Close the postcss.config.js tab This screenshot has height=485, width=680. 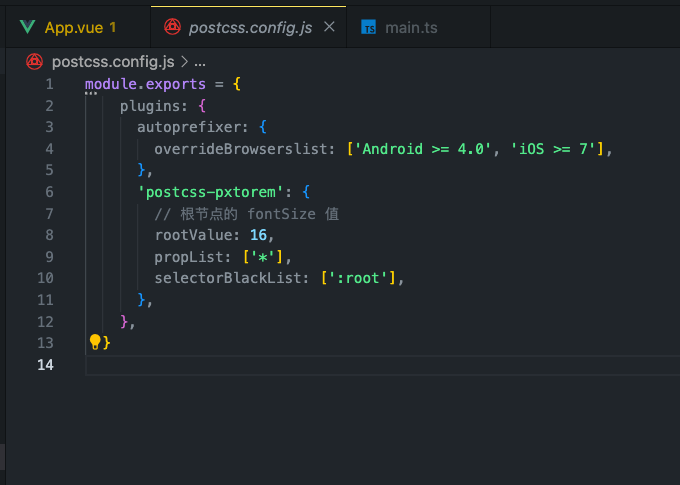point(330,27)
